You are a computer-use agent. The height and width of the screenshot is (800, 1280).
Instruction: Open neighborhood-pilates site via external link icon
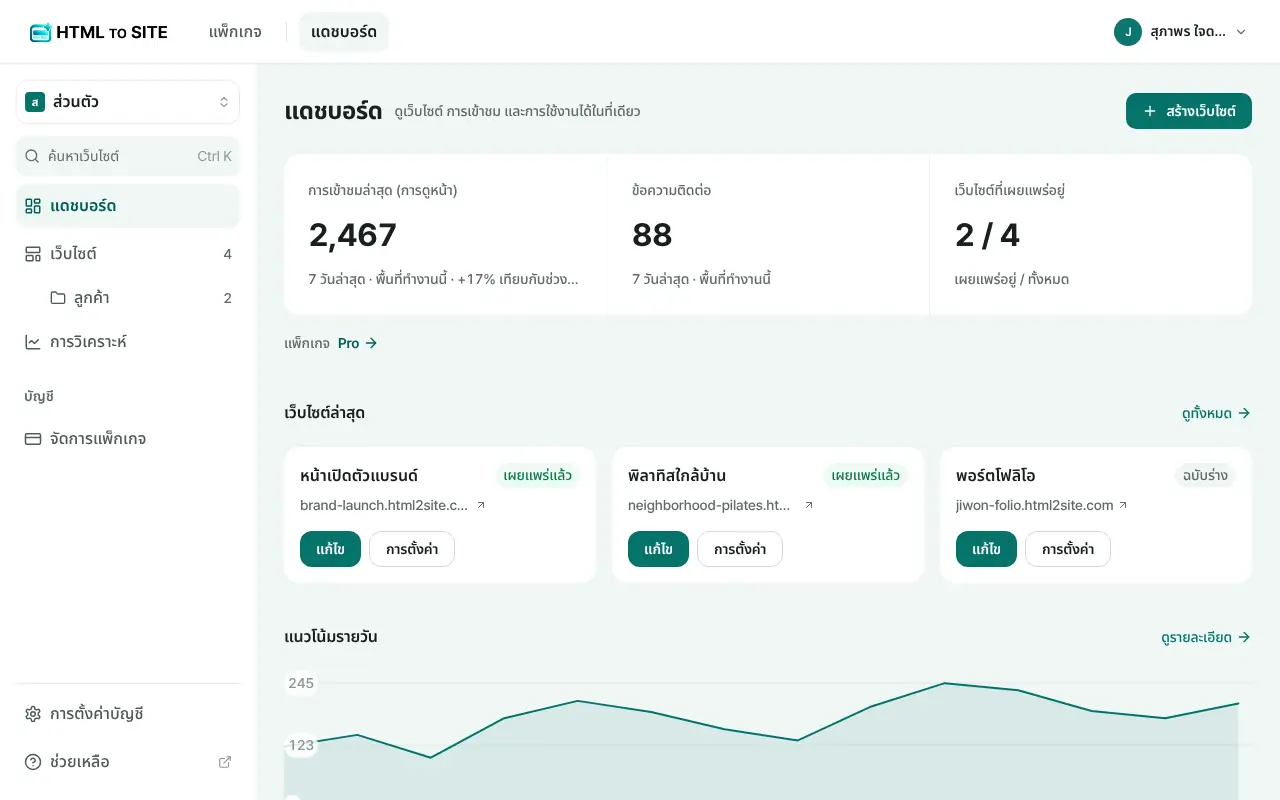coord(809,505)
